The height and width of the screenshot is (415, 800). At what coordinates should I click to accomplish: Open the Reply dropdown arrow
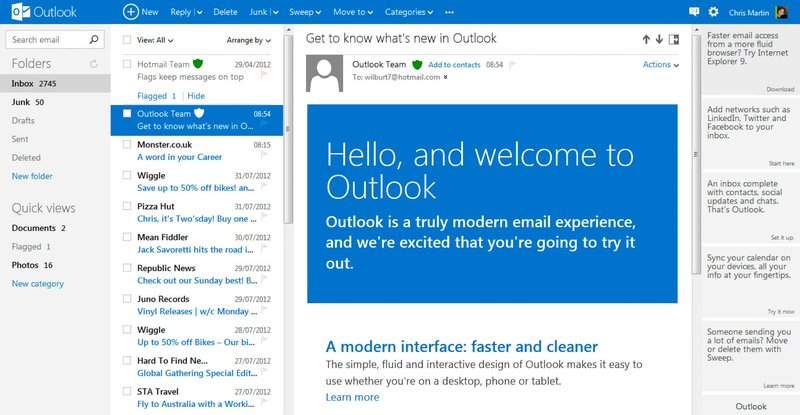199,12
